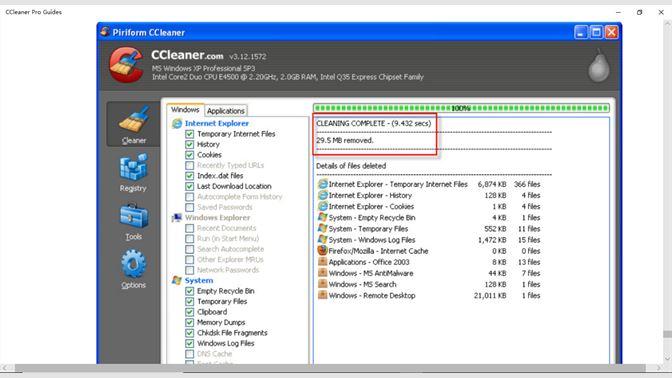672x378 pixels.
Task: Uncheck Index.dat files checkbox
Action: [x=189, y=176]
